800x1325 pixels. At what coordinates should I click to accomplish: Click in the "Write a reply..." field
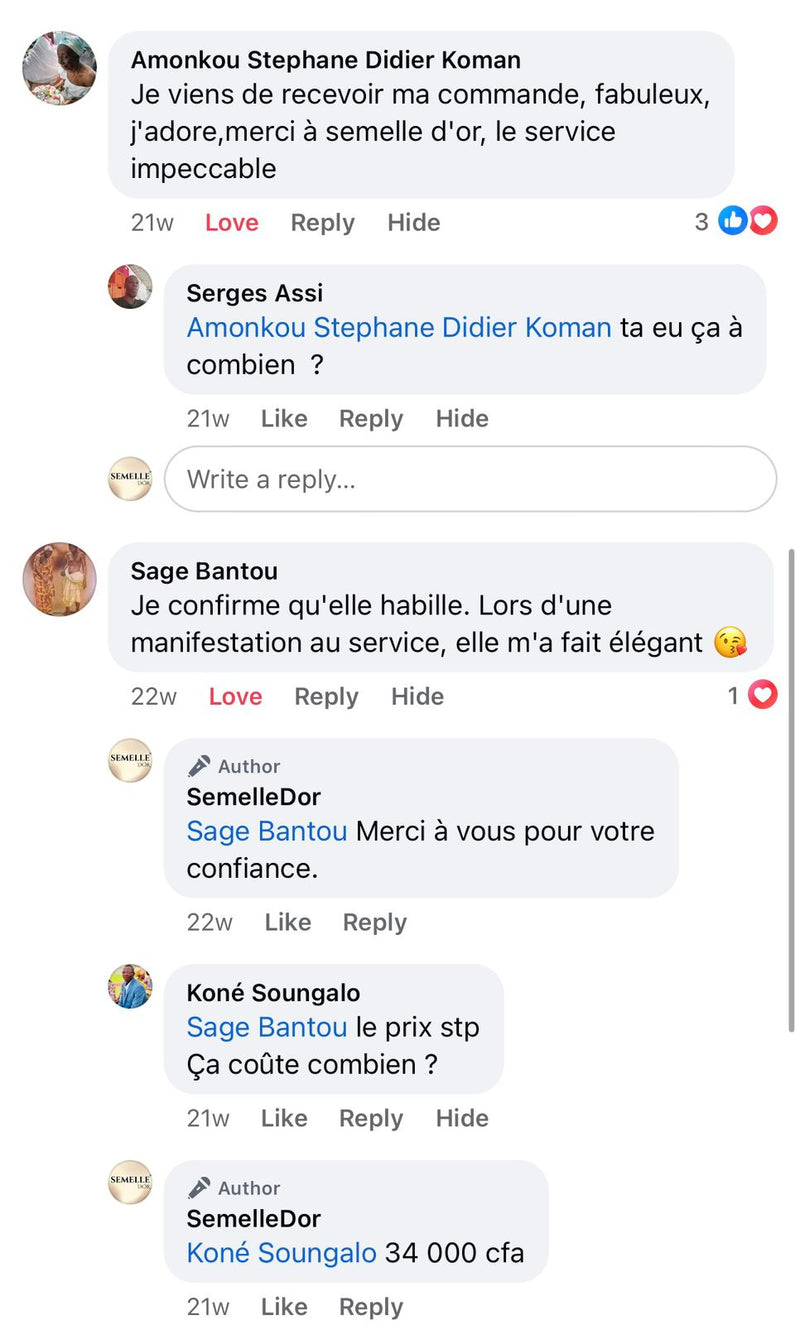(x=470, y=479)
